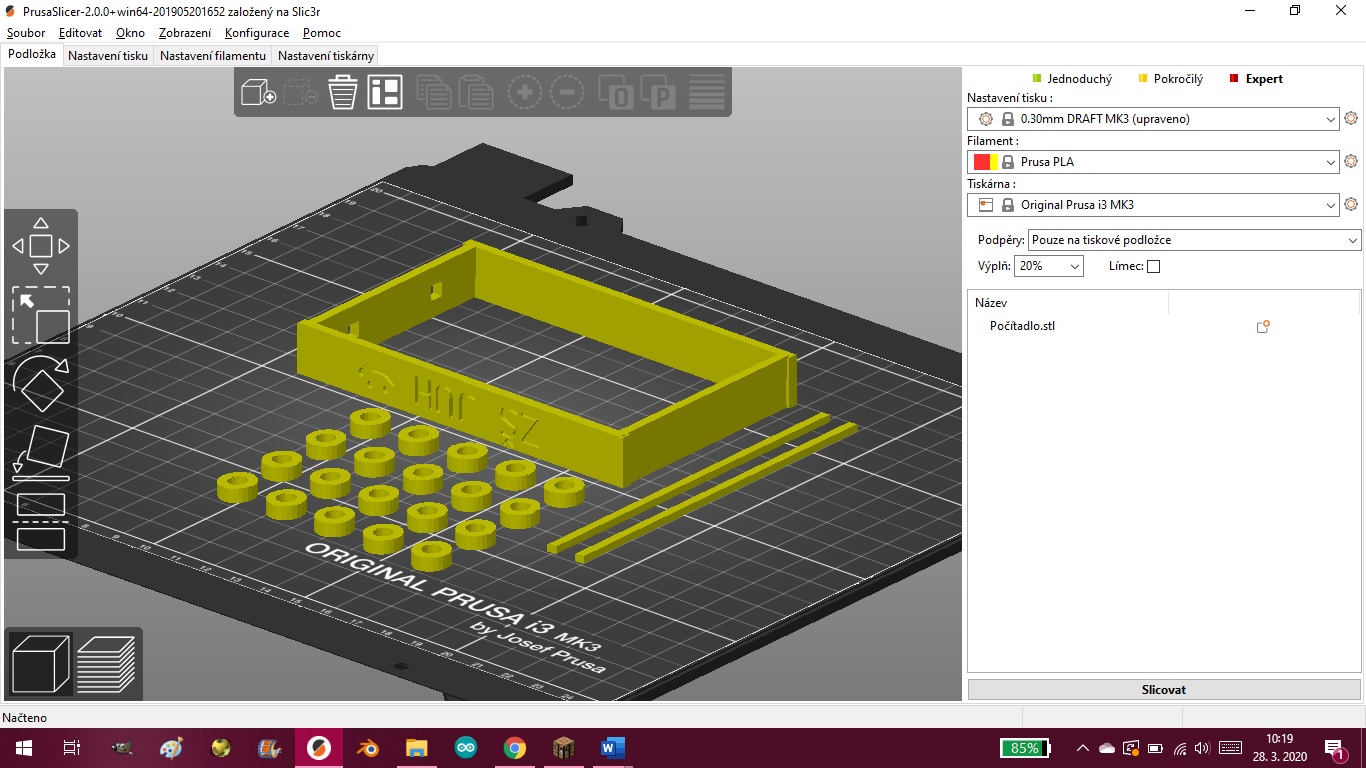Switch to Expert mode
The height and width of the screenshot is (768, 1366).
click(x=1256, y=79)
